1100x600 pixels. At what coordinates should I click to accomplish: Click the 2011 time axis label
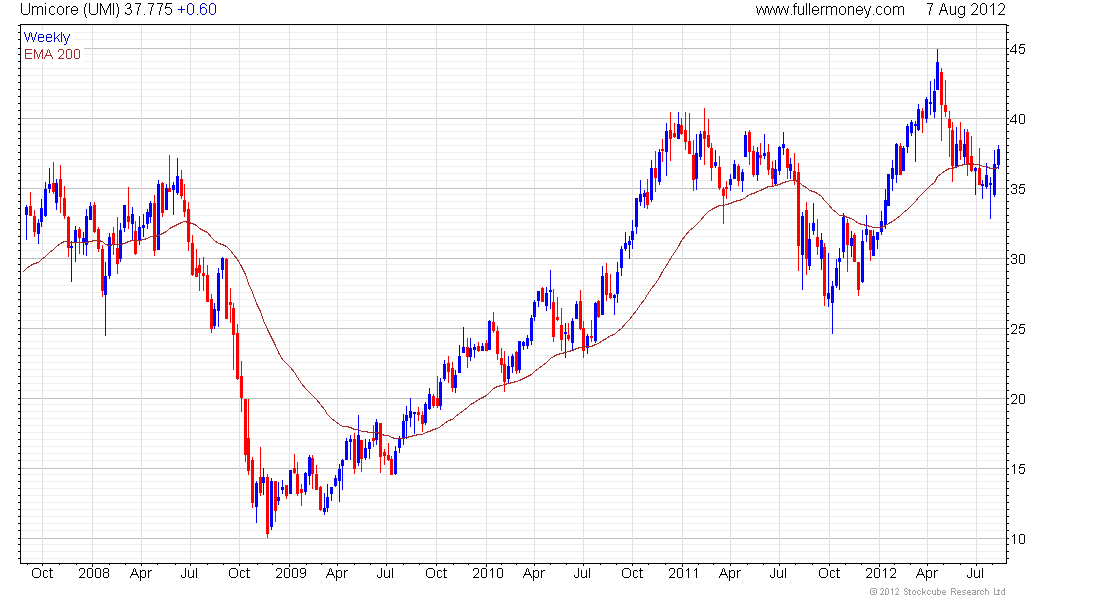click(683, 573)
